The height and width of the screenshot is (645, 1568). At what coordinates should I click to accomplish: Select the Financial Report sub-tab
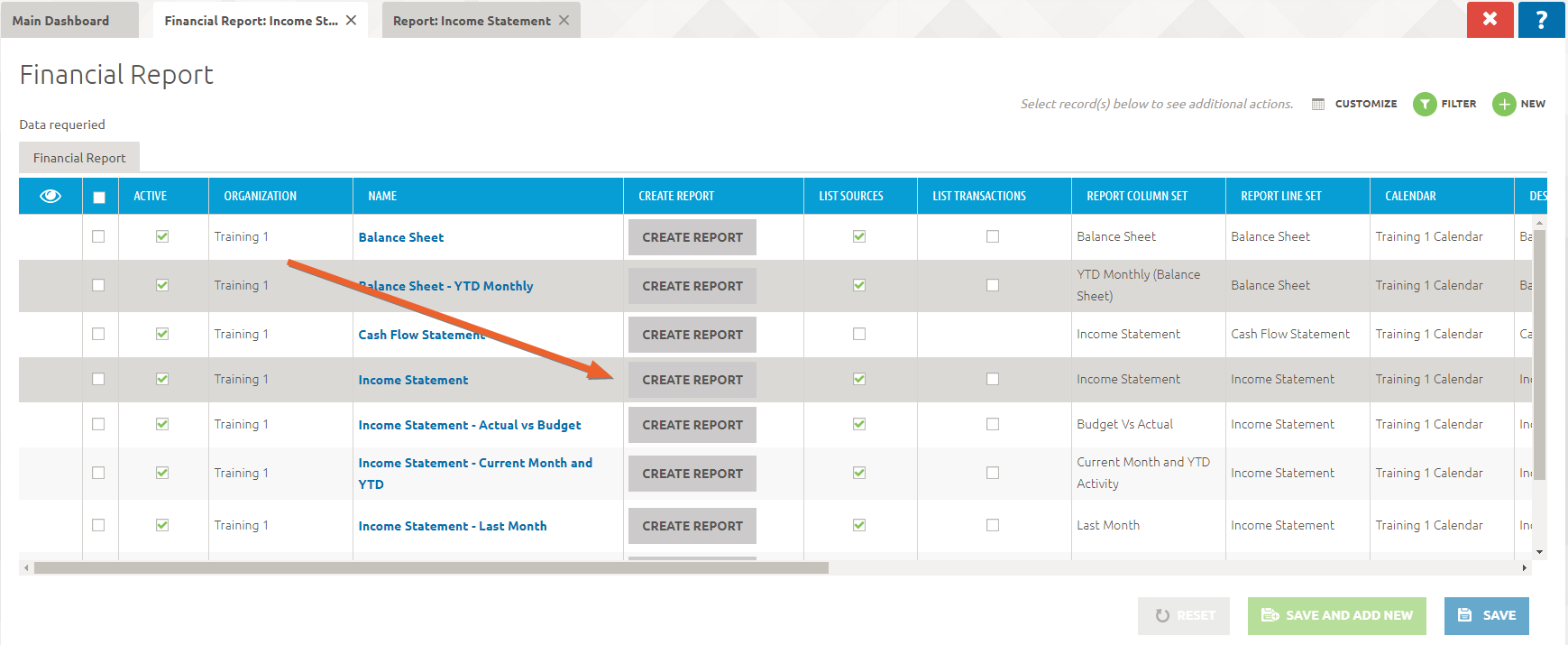click(79, 158)
